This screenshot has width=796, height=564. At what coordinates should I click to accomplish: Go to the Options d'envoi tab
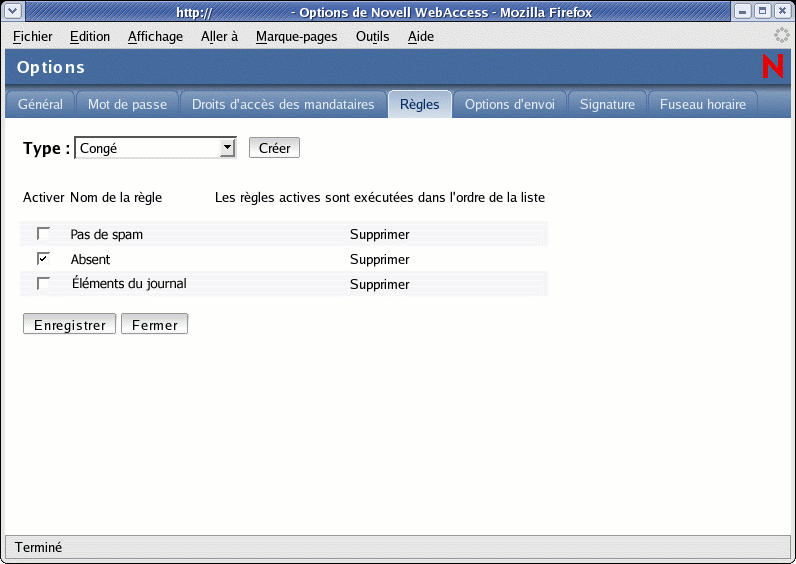click(510, 104)
